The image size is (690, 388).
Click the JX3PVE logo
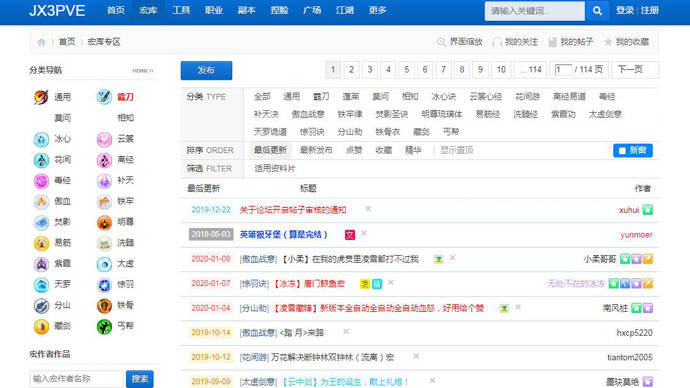pos(57,11)
